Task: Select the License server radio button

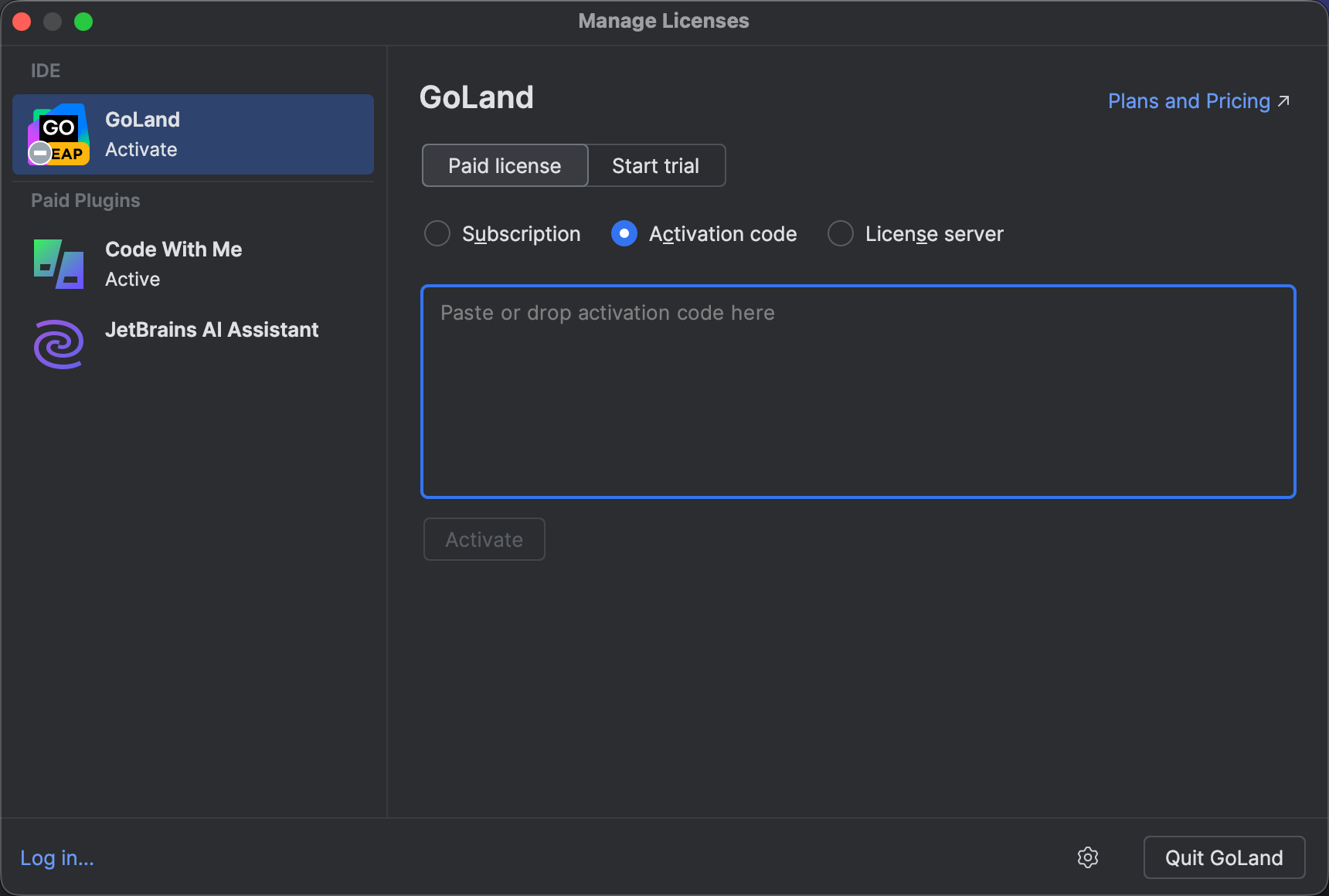Action: pos(840,233)
